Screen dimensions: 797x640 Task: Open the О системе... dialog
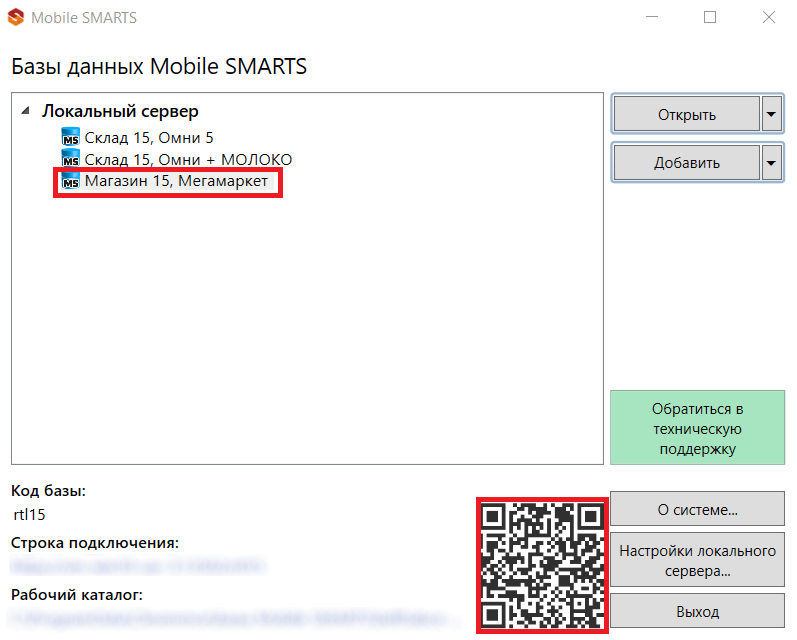[x=697, y=509]
